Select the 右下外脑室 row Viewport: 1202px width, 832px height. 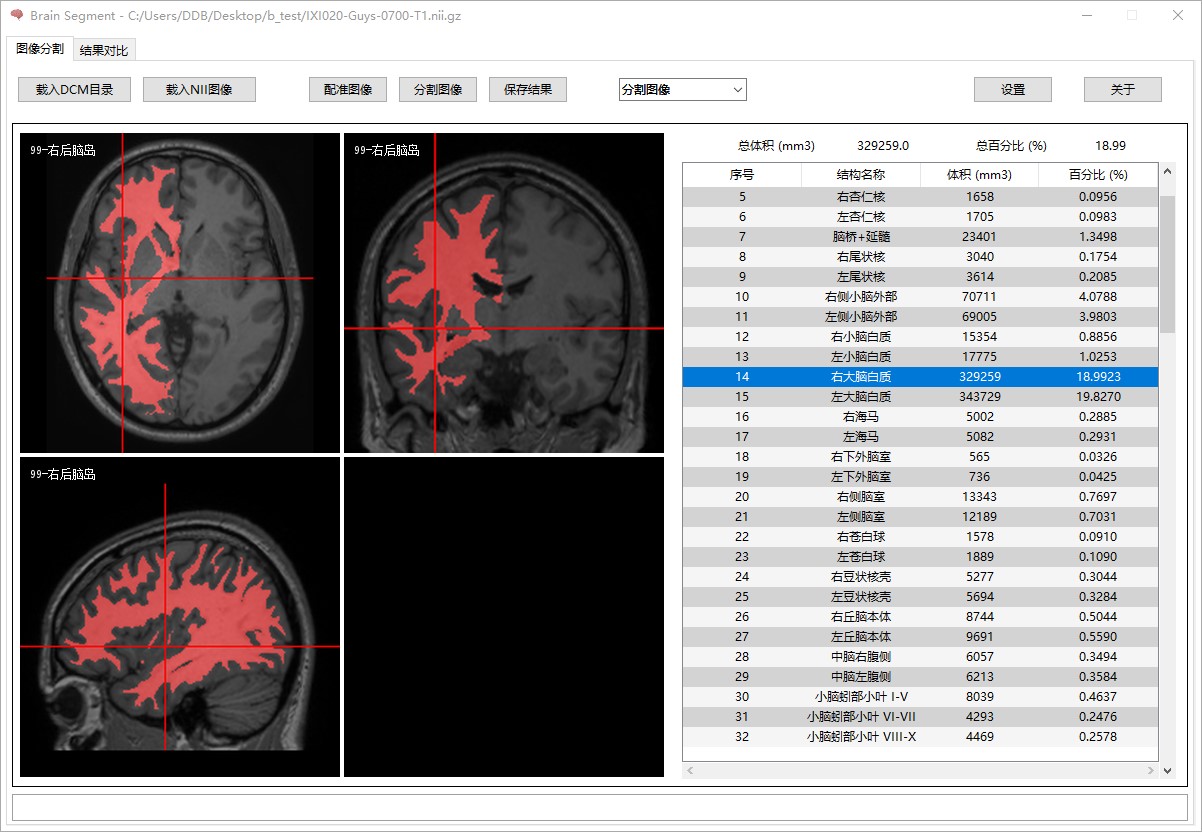coord(920,457)
